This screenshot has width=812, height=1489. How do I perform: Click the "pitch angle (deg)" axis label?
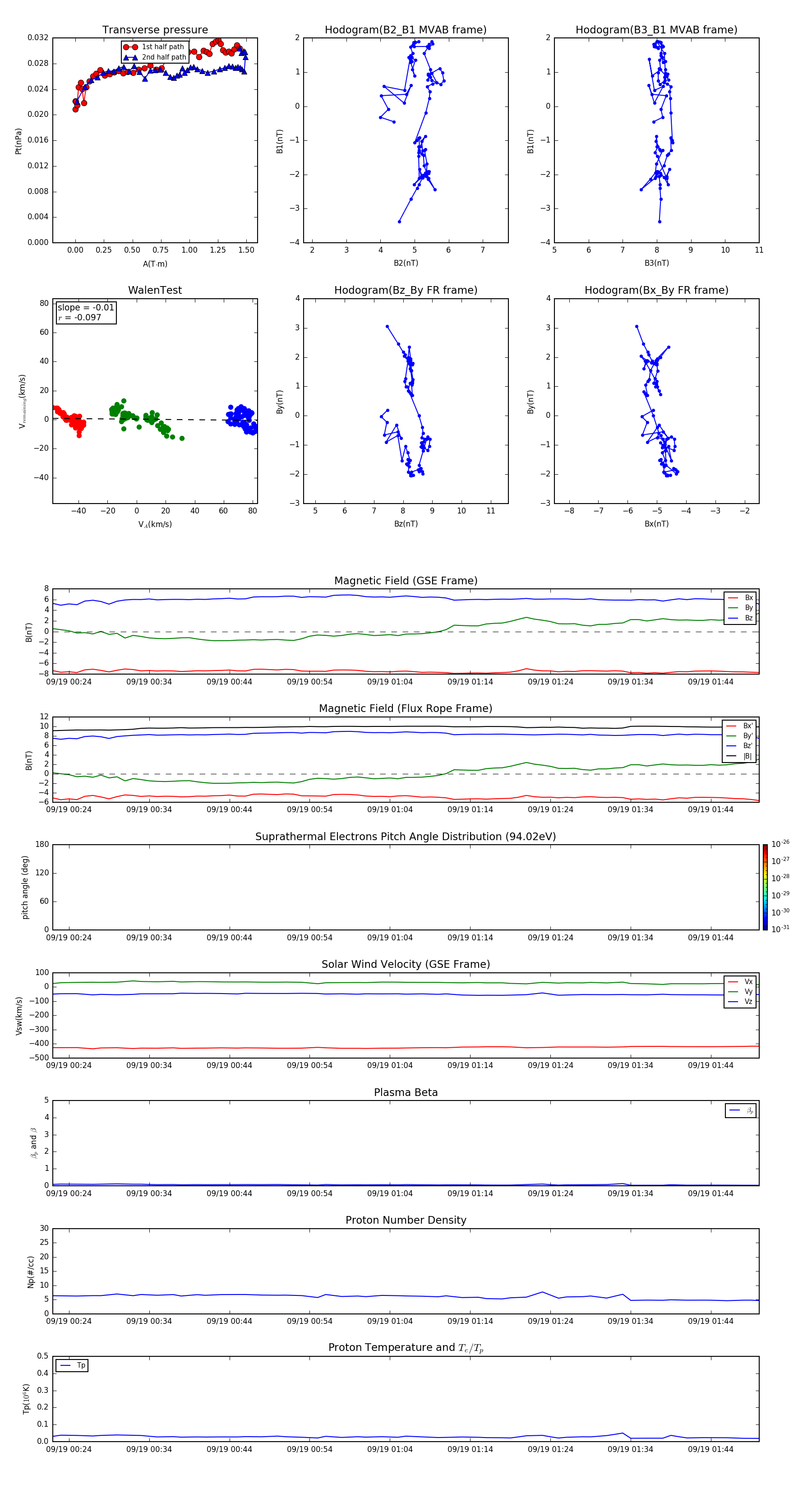tap(25, 887)
